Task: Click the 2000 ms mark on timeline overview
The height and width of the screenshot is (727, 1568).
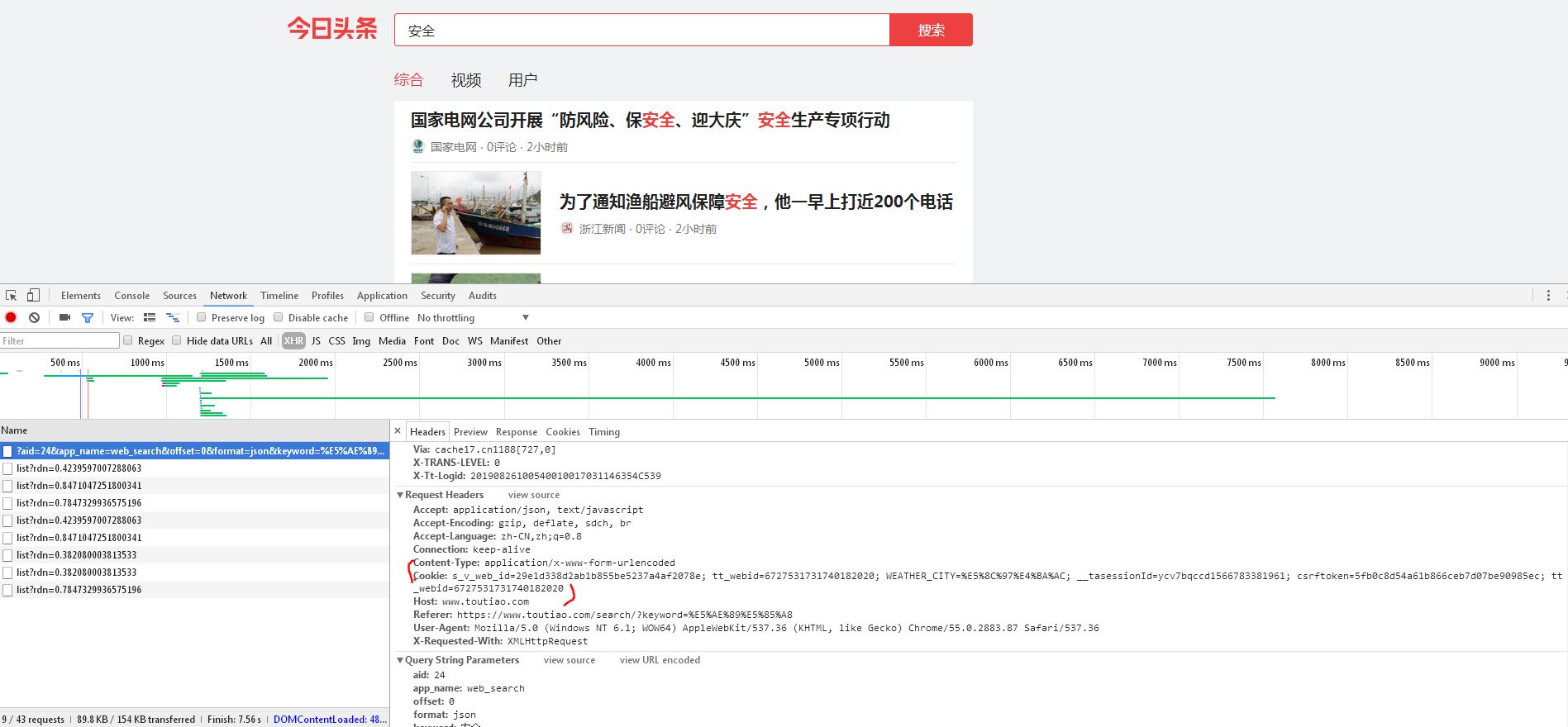Action: point(316,363)
